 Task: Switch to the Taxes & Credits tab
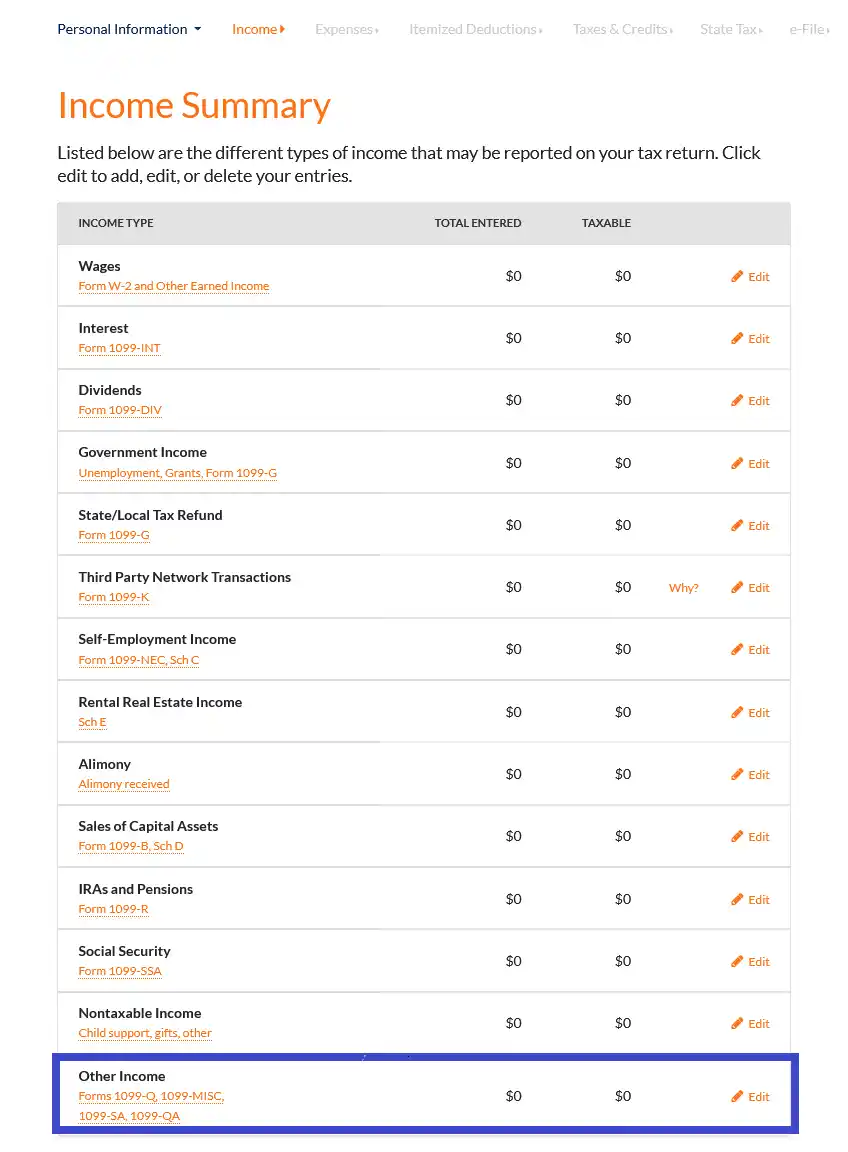click(x=621, y=30)
